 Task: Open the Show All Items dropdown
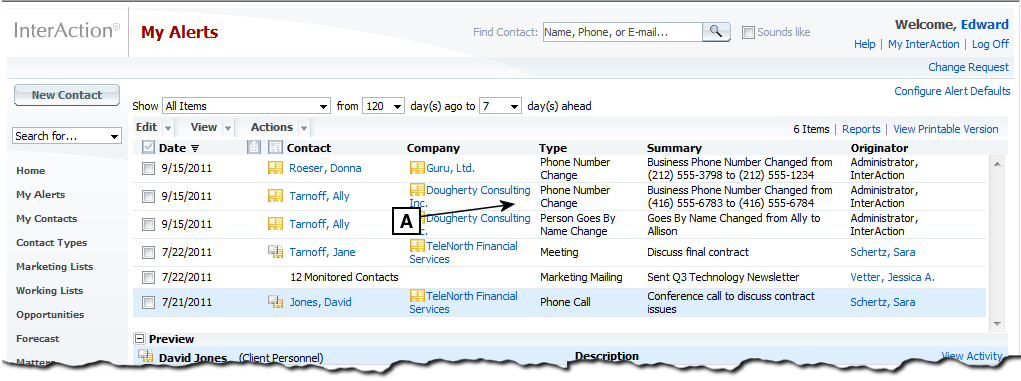tap(246, 106)
